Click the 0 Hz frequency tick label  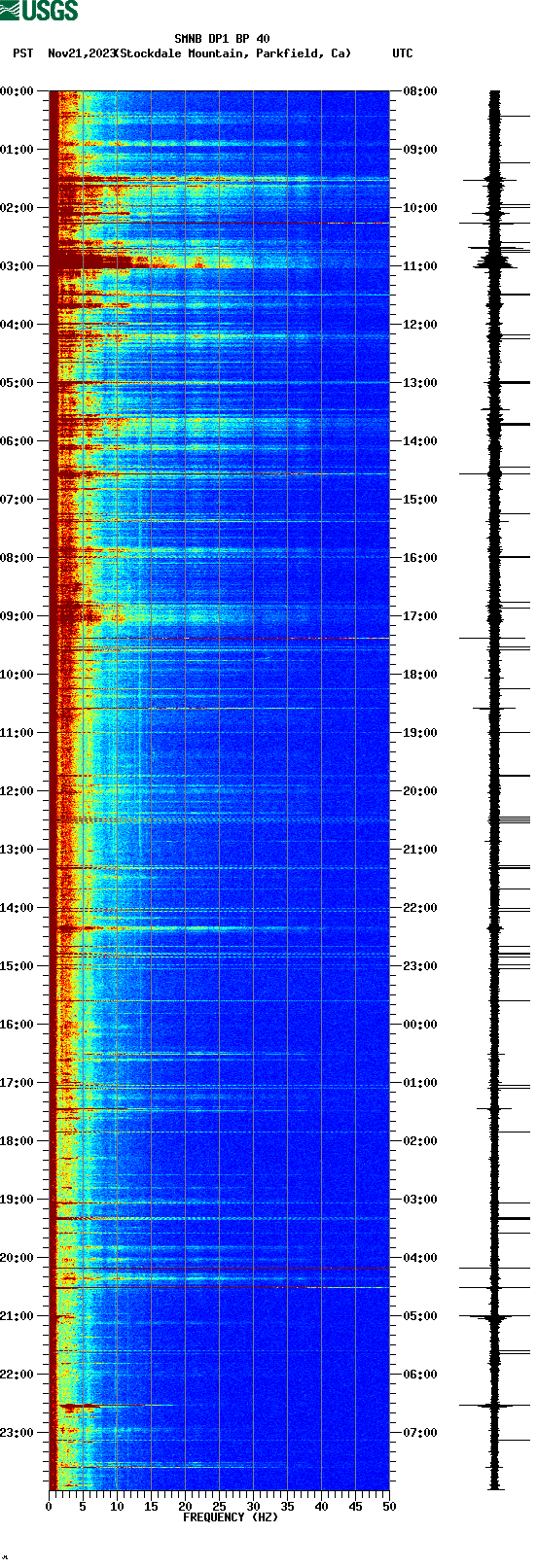click(49, 1507)
